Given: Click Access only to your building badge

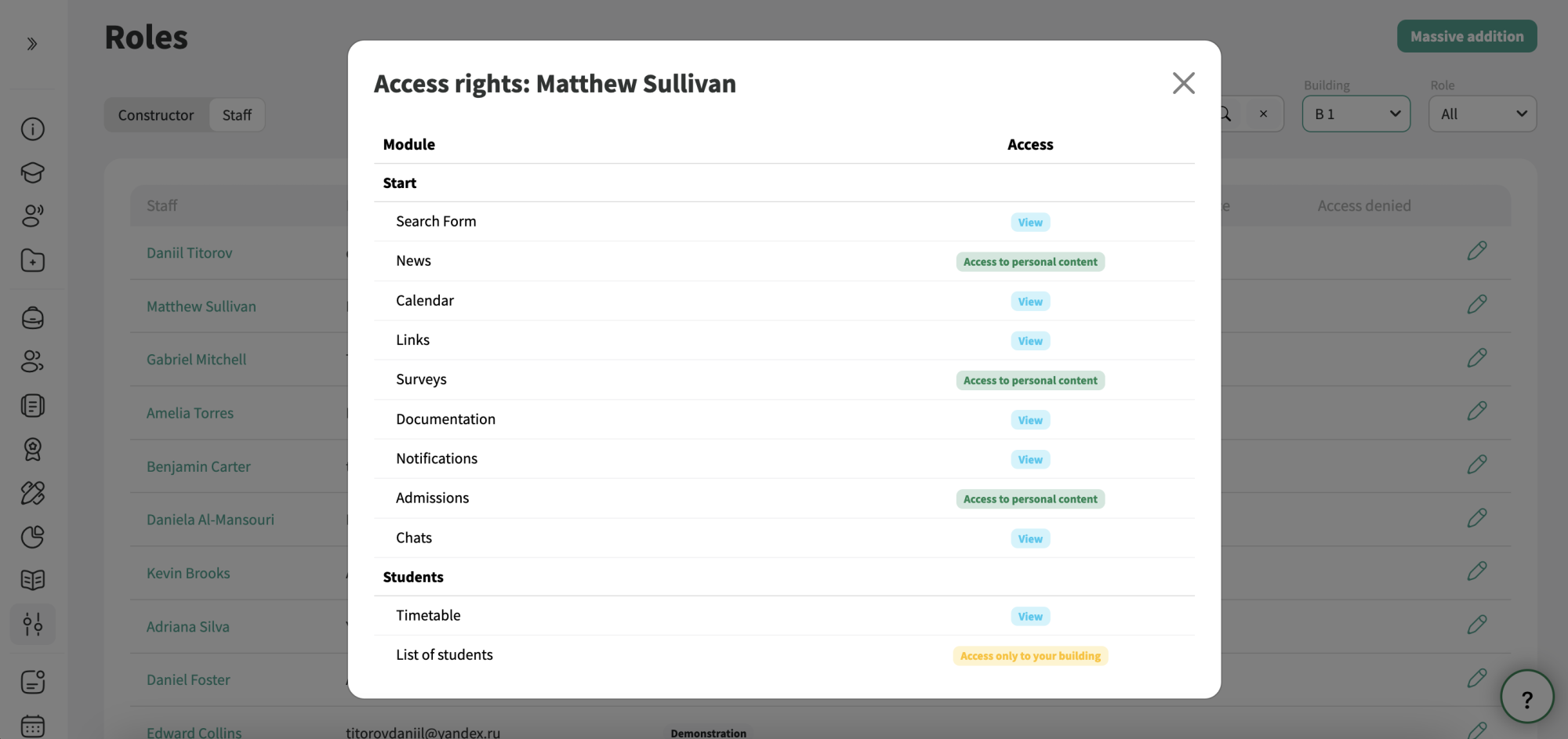Looking at the screenshot, I should pos(1030,656).
